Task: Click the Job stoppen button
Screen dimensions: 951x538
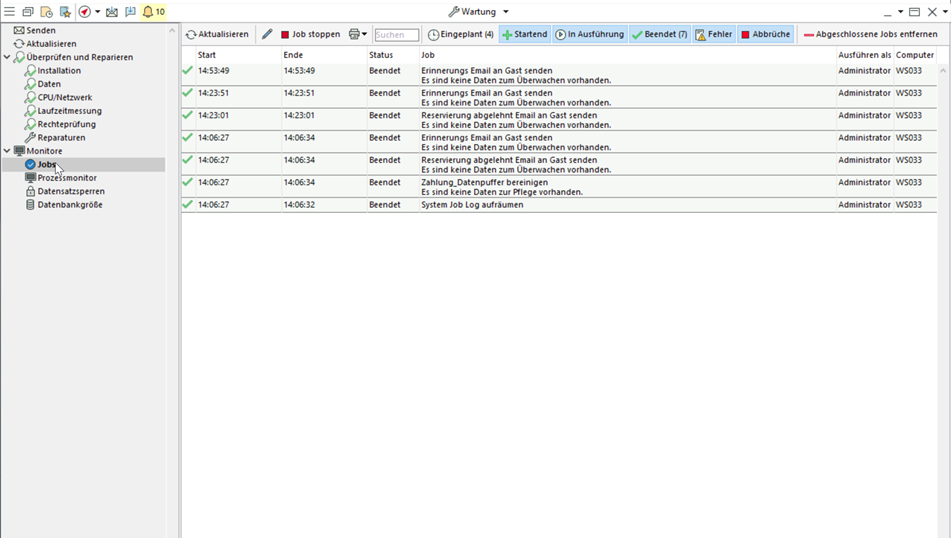Action: [x=310, y=34]
